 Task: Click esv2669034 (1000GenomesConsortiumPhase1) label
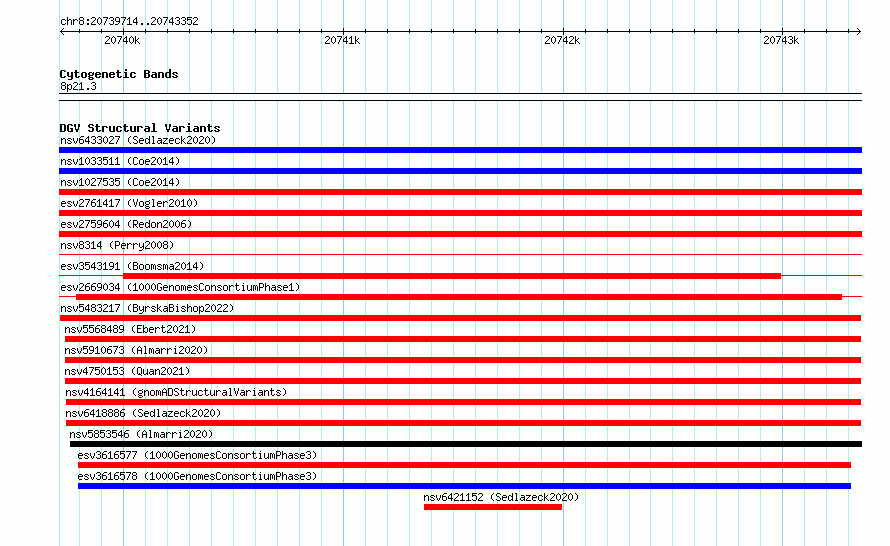coord(180,287)
